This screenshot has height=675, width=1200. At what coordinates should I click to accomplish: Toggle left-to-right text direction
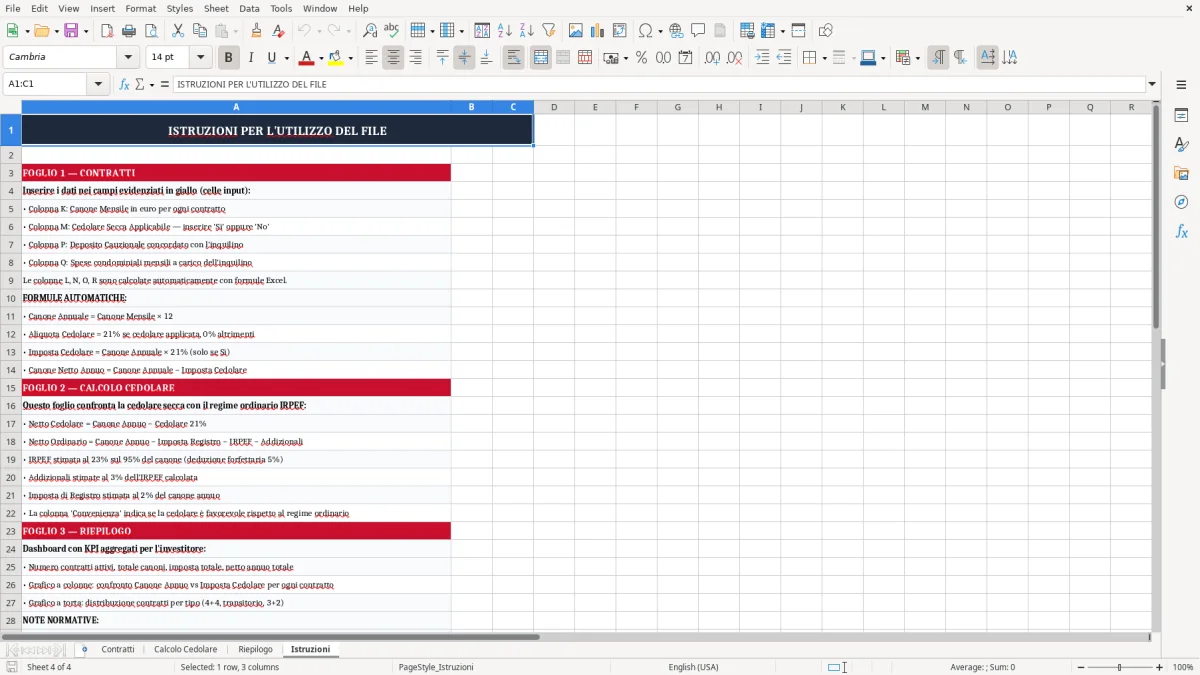click(938, 58)
